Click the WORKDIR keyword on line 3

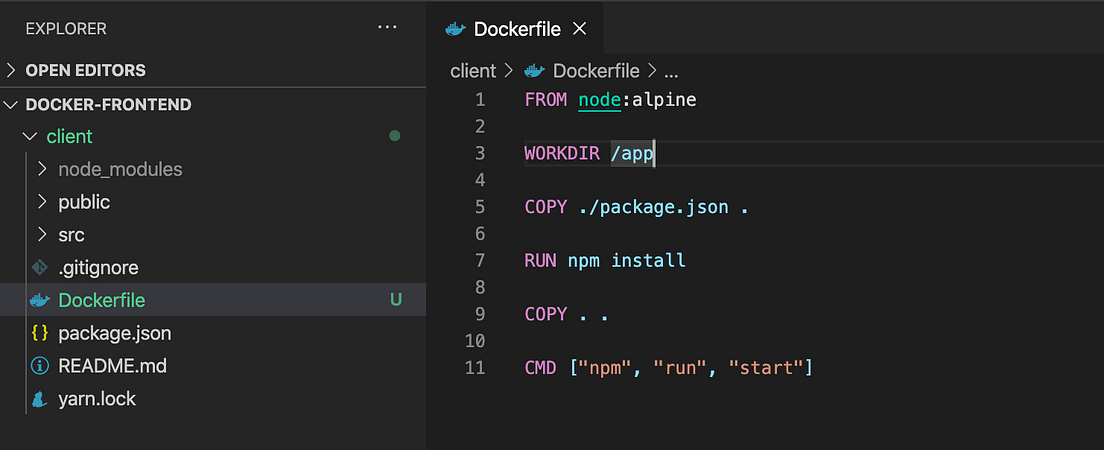pos(562,154)
